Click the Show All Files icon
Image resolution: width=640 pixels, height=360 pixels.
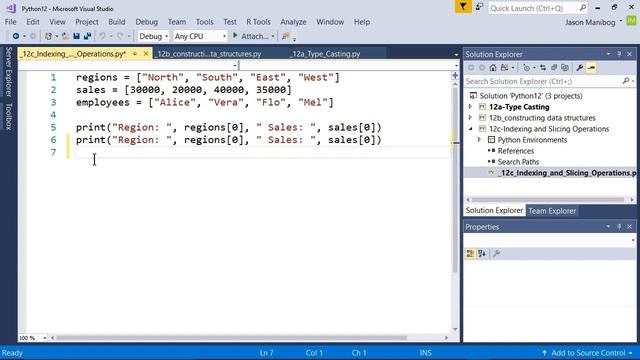[565, 68]
